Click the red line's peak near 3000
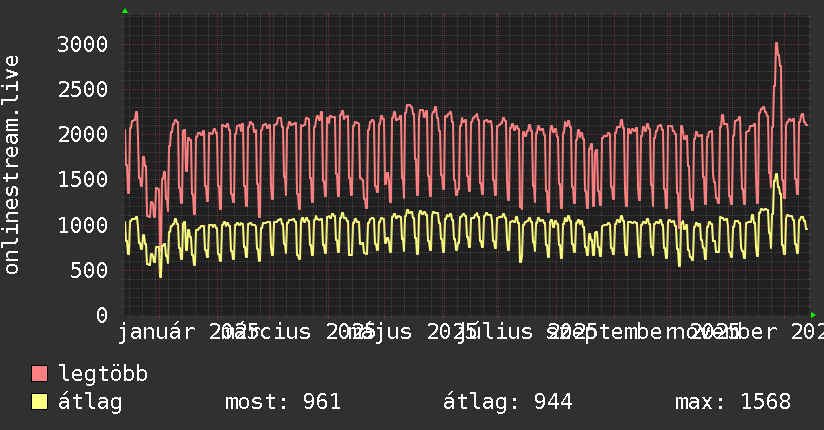Screen dimensions: 824x430 [777, 44]
